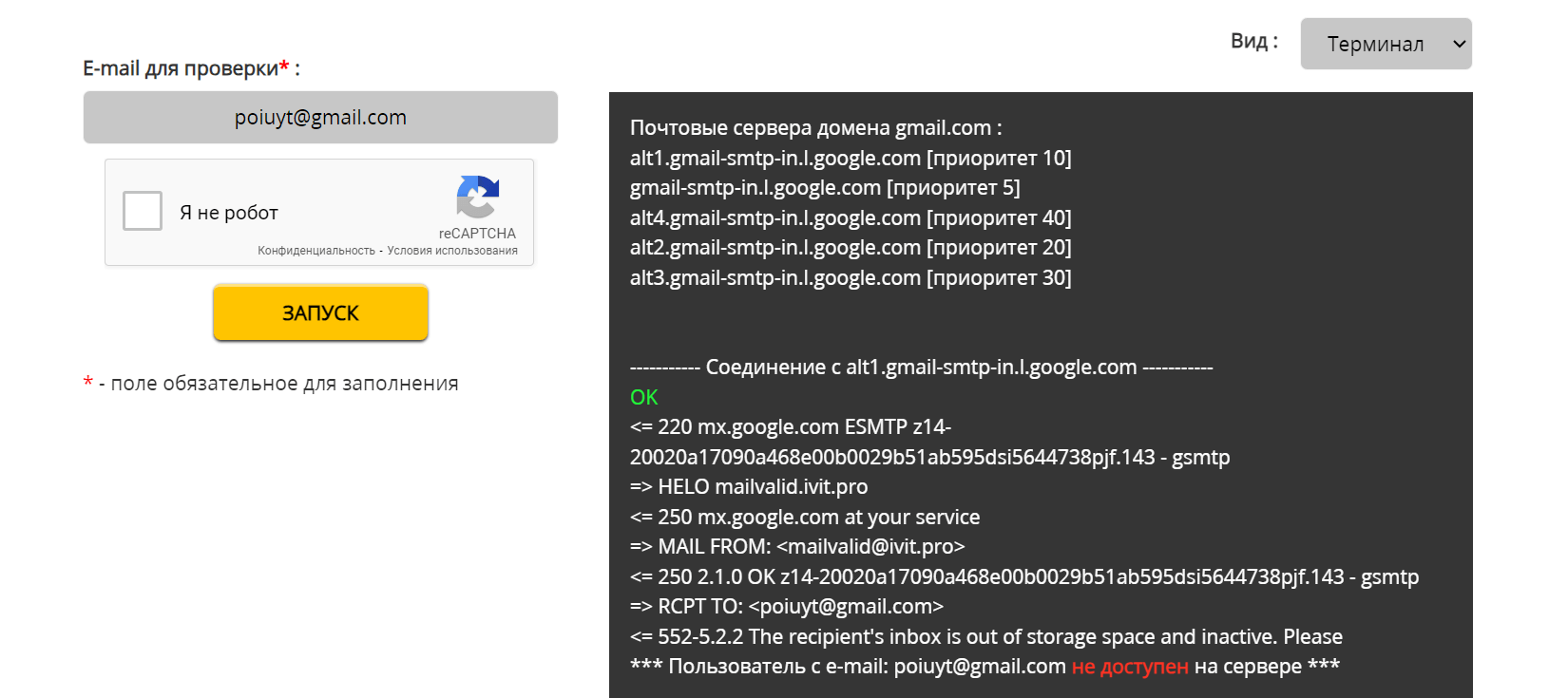Click the reCAPTCHA text under the logo
This screenshot has width=1568, height=698.
coord(477,234)
